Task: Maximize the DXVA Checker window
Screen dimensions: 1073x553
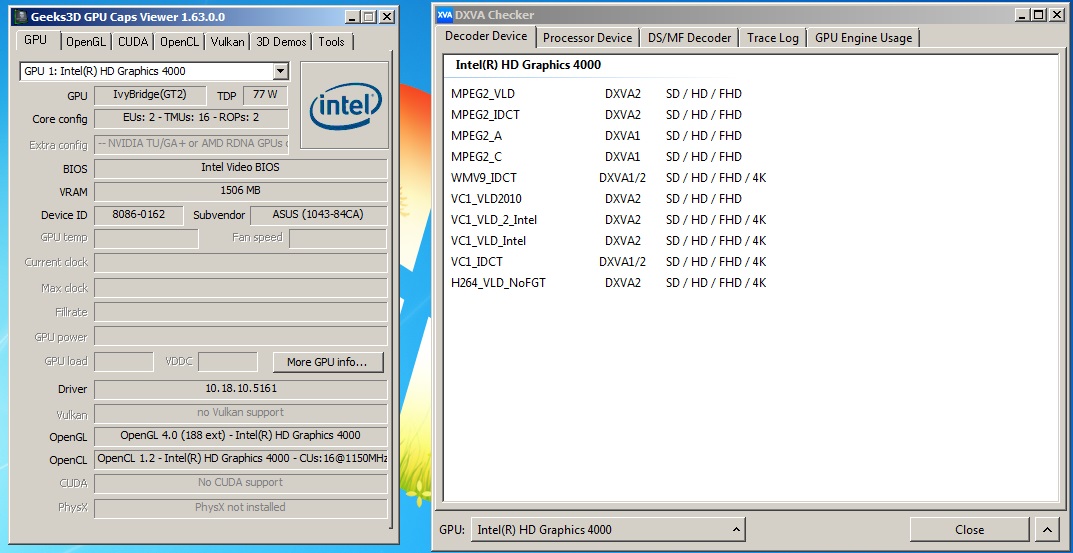Action: (x=1039, y=14)
